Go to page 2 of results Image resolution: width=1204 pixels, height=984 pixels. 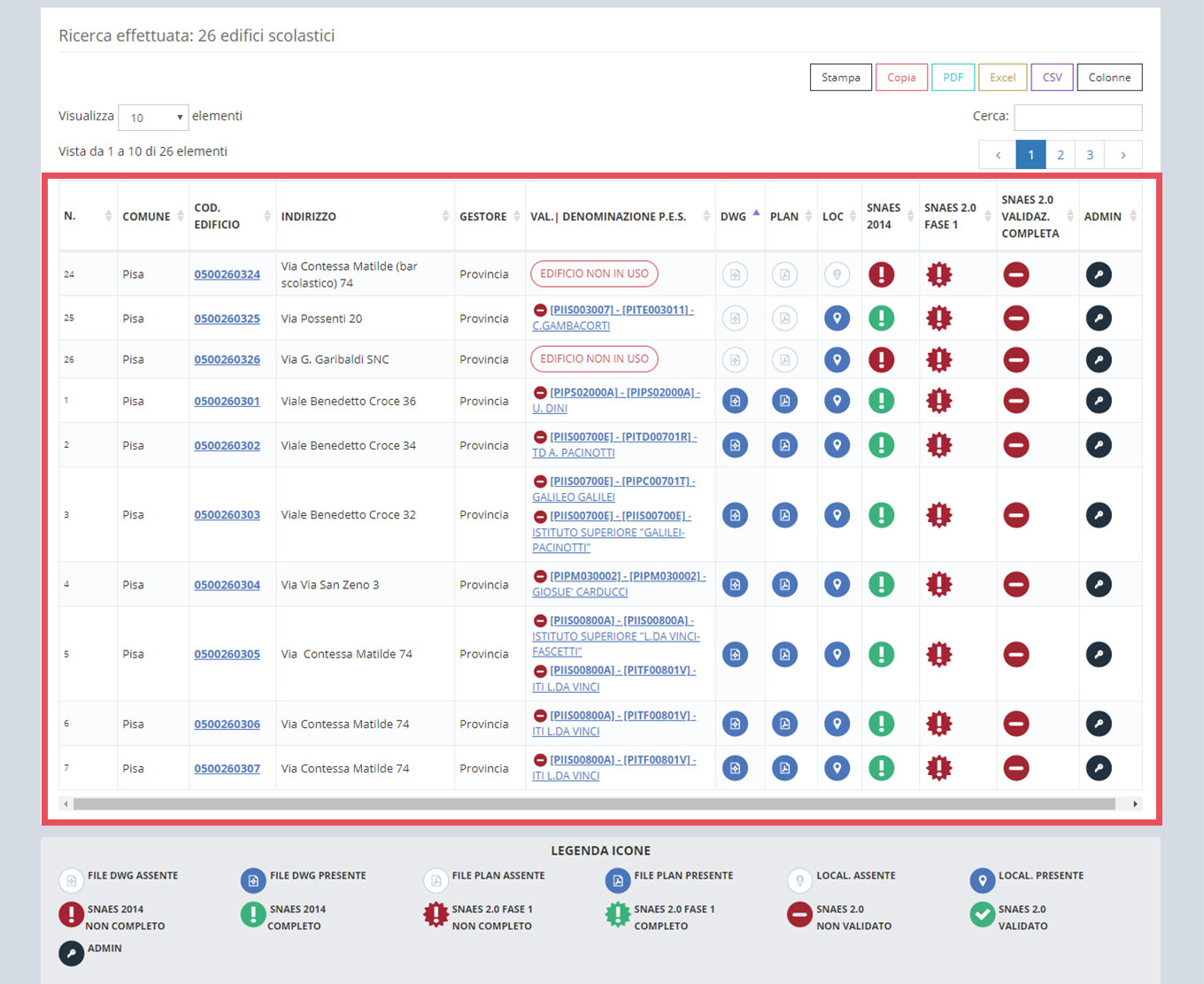pos(1061,155)
